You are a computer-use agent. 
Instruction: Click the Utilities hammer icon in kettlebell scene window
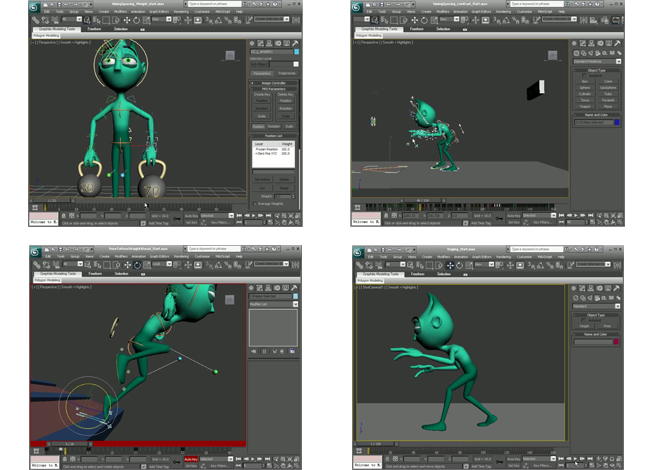(297, 43)
